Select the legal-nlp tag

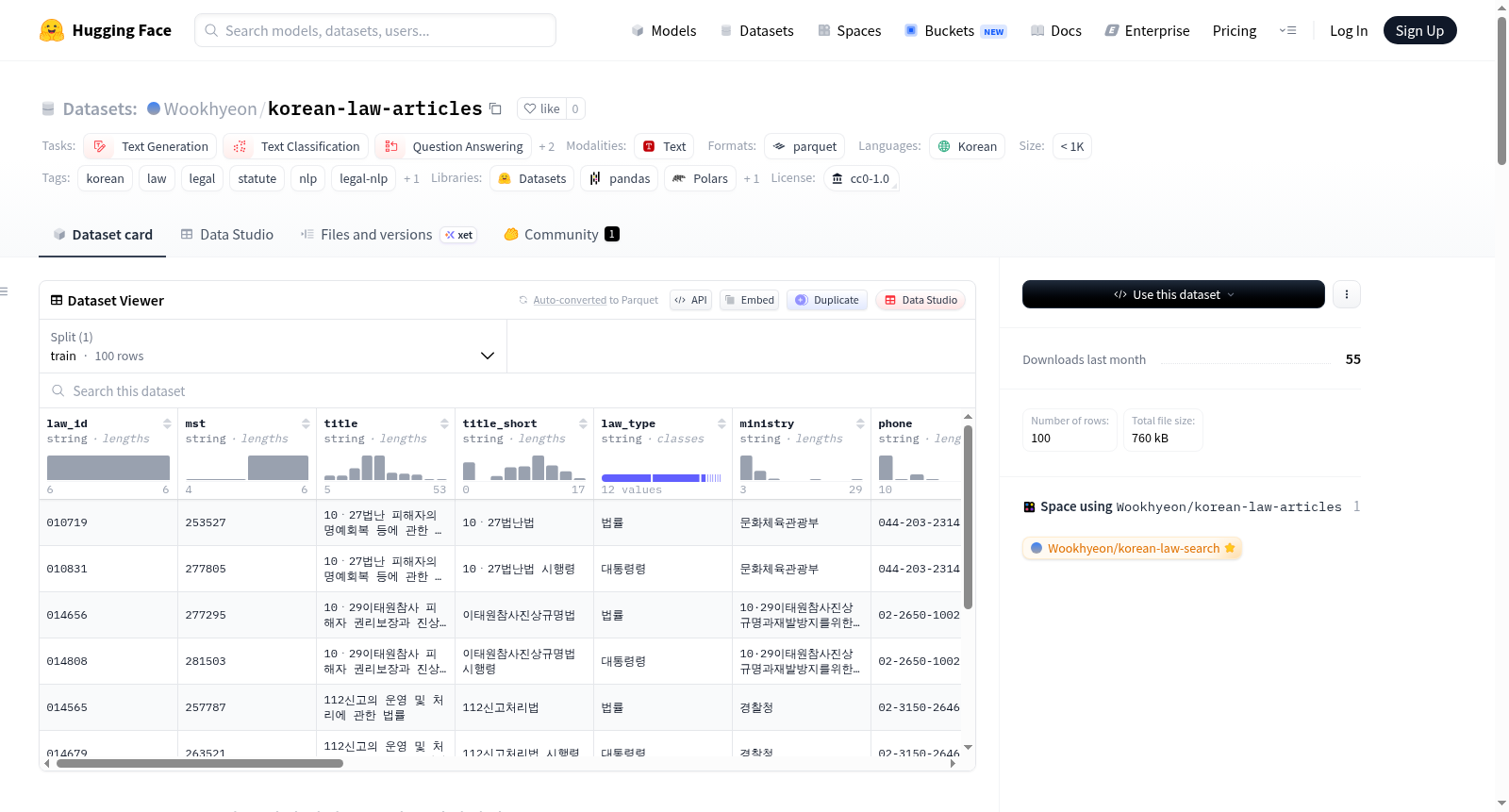[363, 178]
